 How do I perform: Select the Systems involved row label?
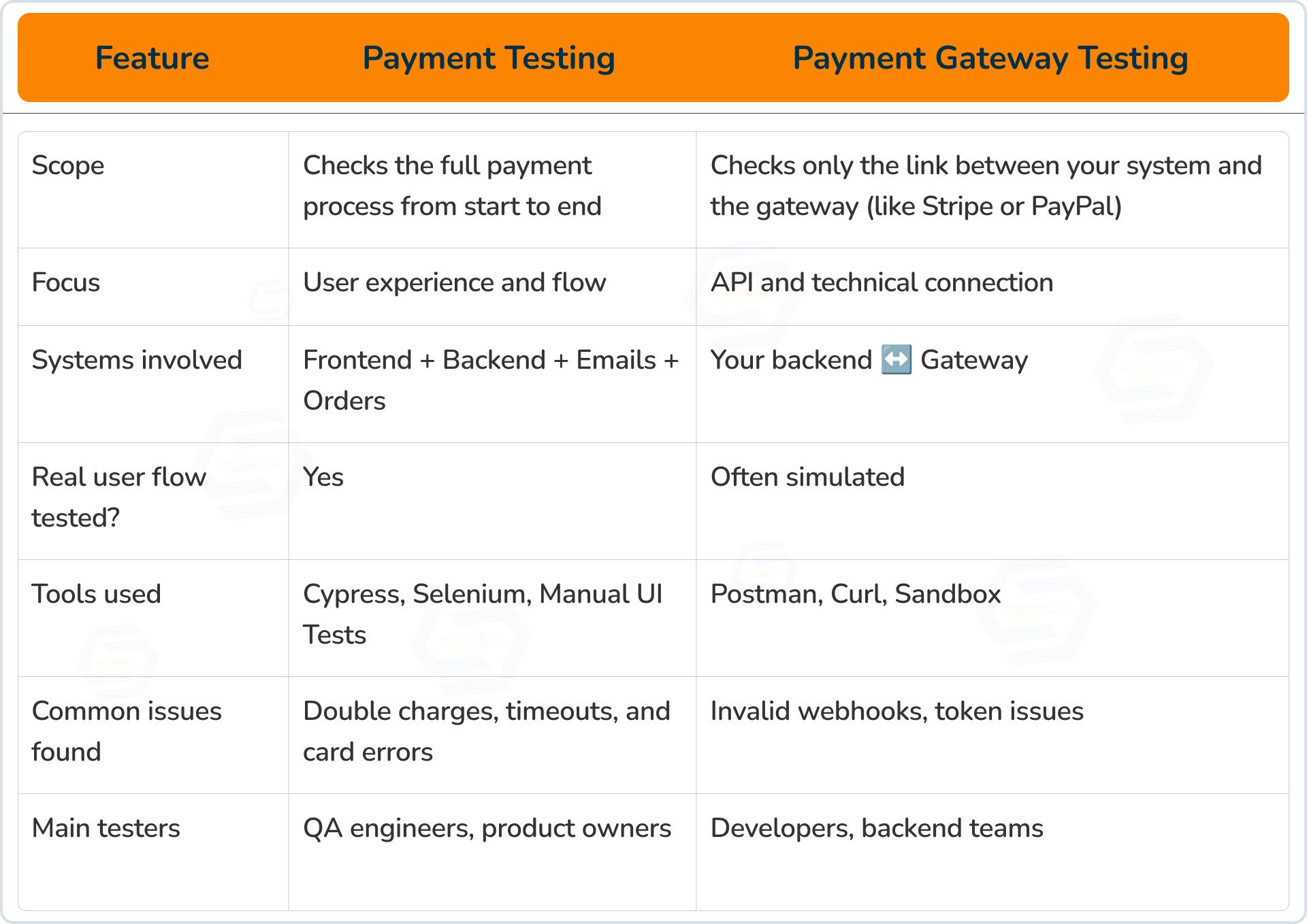[x=137, y=361]
